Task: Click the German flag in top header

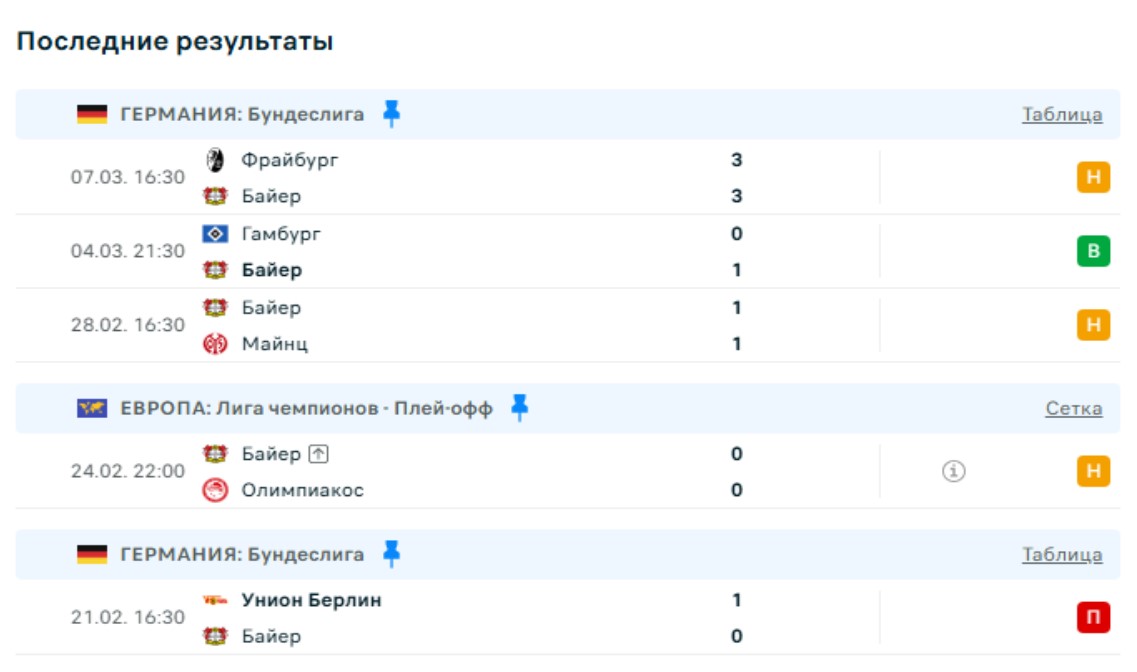Action: coord(92,114)
